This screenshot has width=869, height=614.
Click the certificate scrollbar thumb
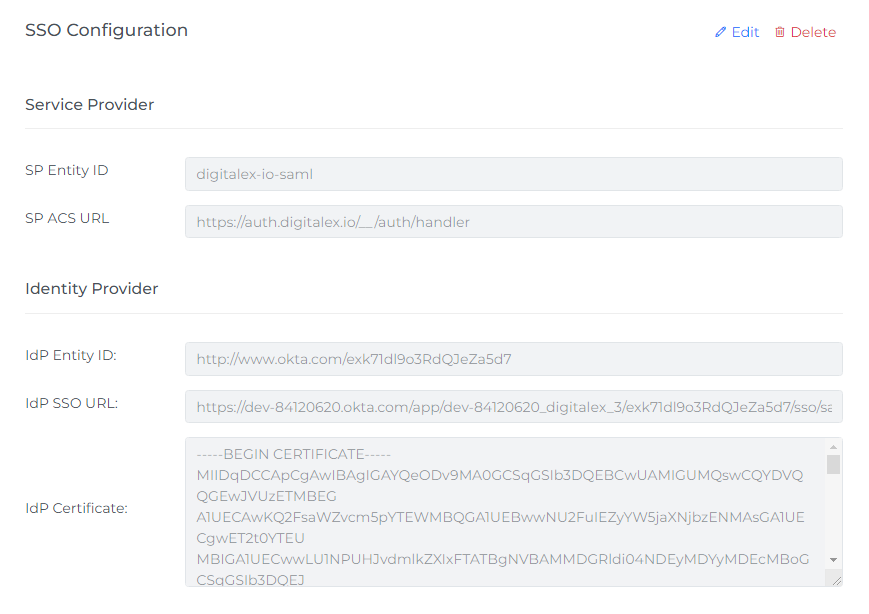pos(833,464)
